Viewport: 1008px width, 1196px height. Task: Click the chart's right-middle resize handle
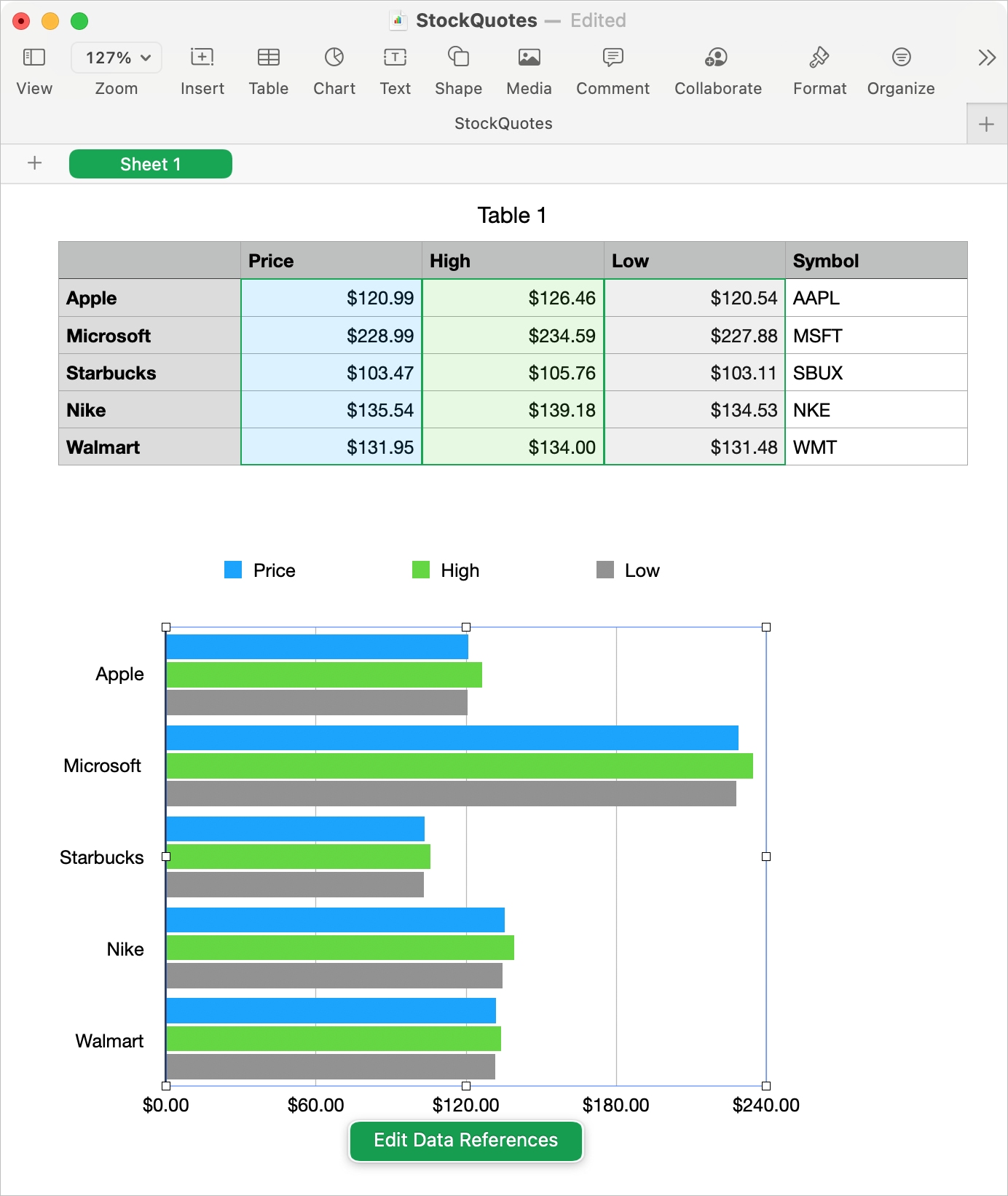[766, 857]
